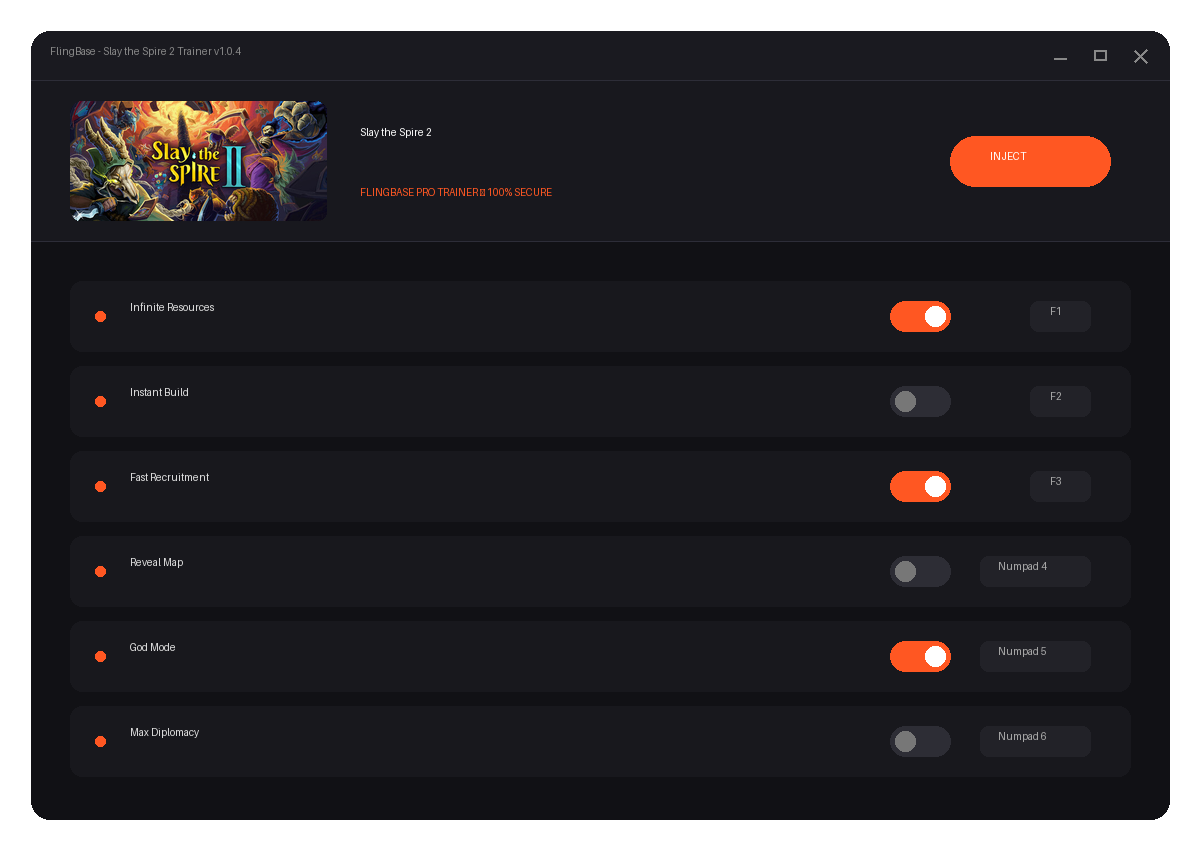Disable the Infinite Resources toggle
The height and width of the screenshot is (850, 1200).
tap(920, 317)
